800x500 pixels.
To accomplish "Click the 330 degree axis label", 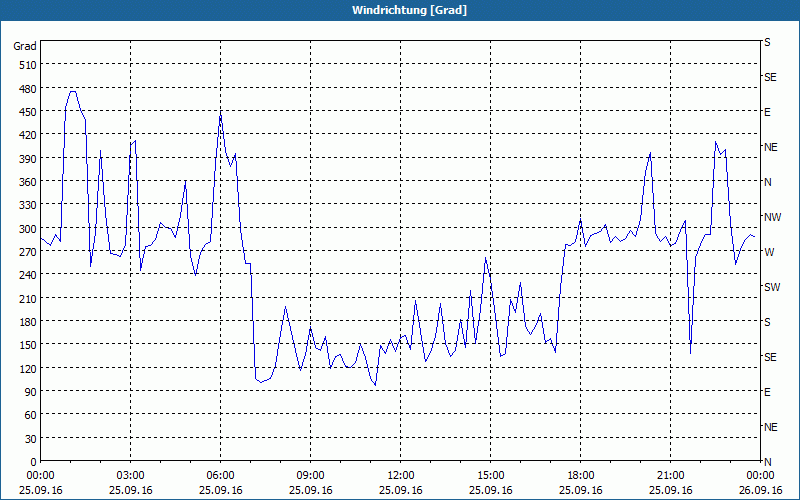I will 28,206.
